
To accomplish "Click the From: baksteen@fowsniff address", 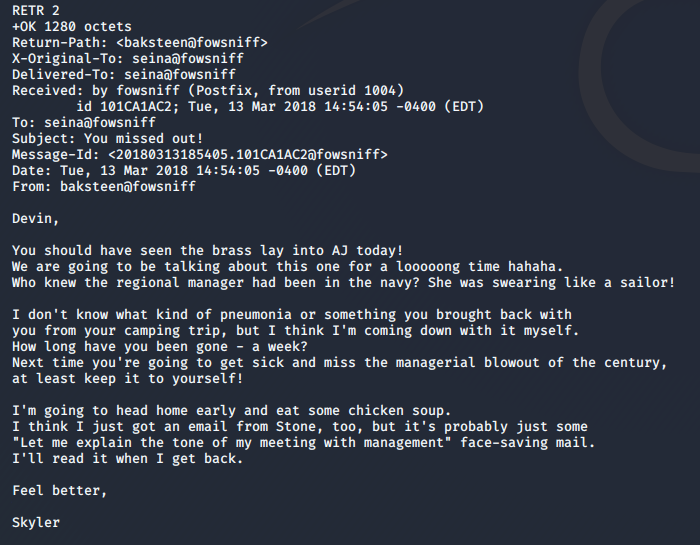I will point(128,186).
